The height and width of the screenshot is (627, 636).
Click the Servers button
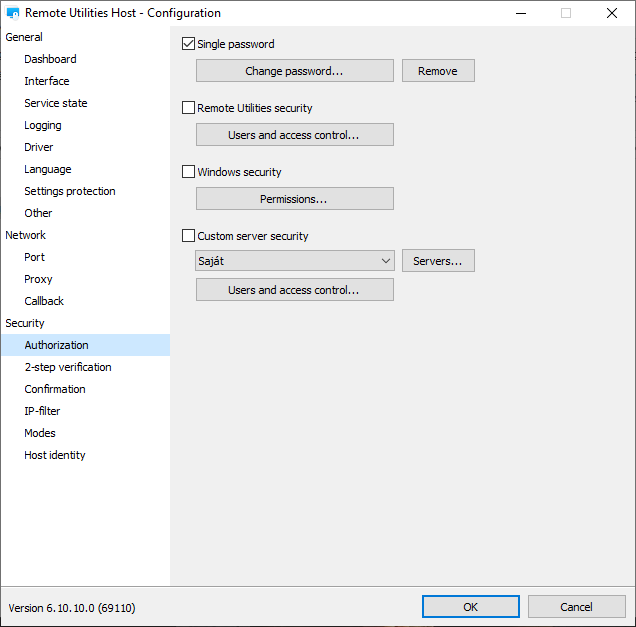pos(438,261)
